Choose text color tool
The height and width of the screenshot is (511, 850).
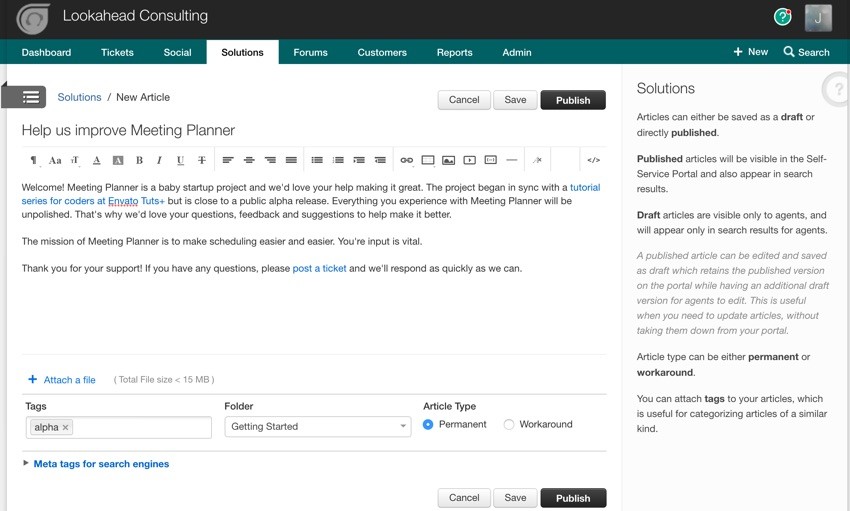pyautogui.click(x=96, y=160)
